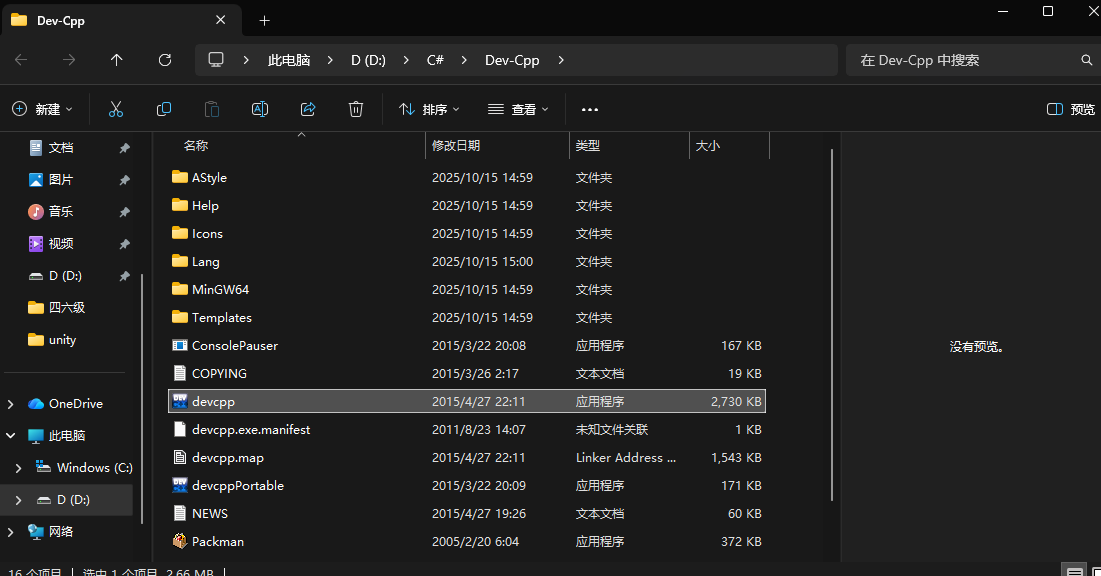Viewport: 1101px width, 576px height.
Task: Open the 新建 new-item dropdown
Action: tap(42, 109)
